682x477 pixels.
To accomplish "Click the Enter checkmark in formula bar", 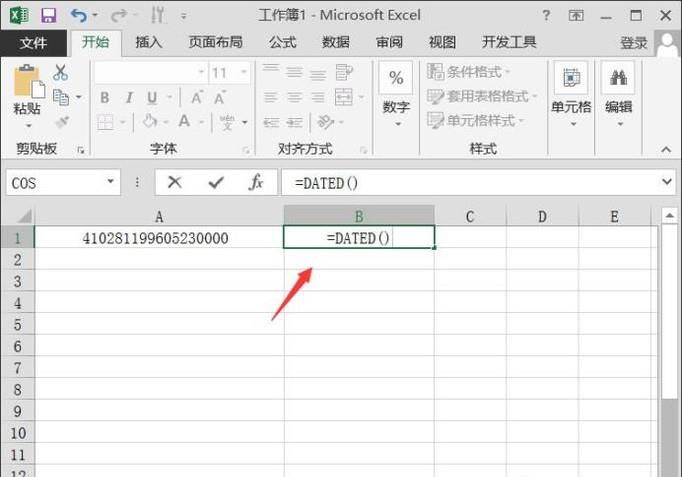I will pyautogui.click(x=216, y=183).
